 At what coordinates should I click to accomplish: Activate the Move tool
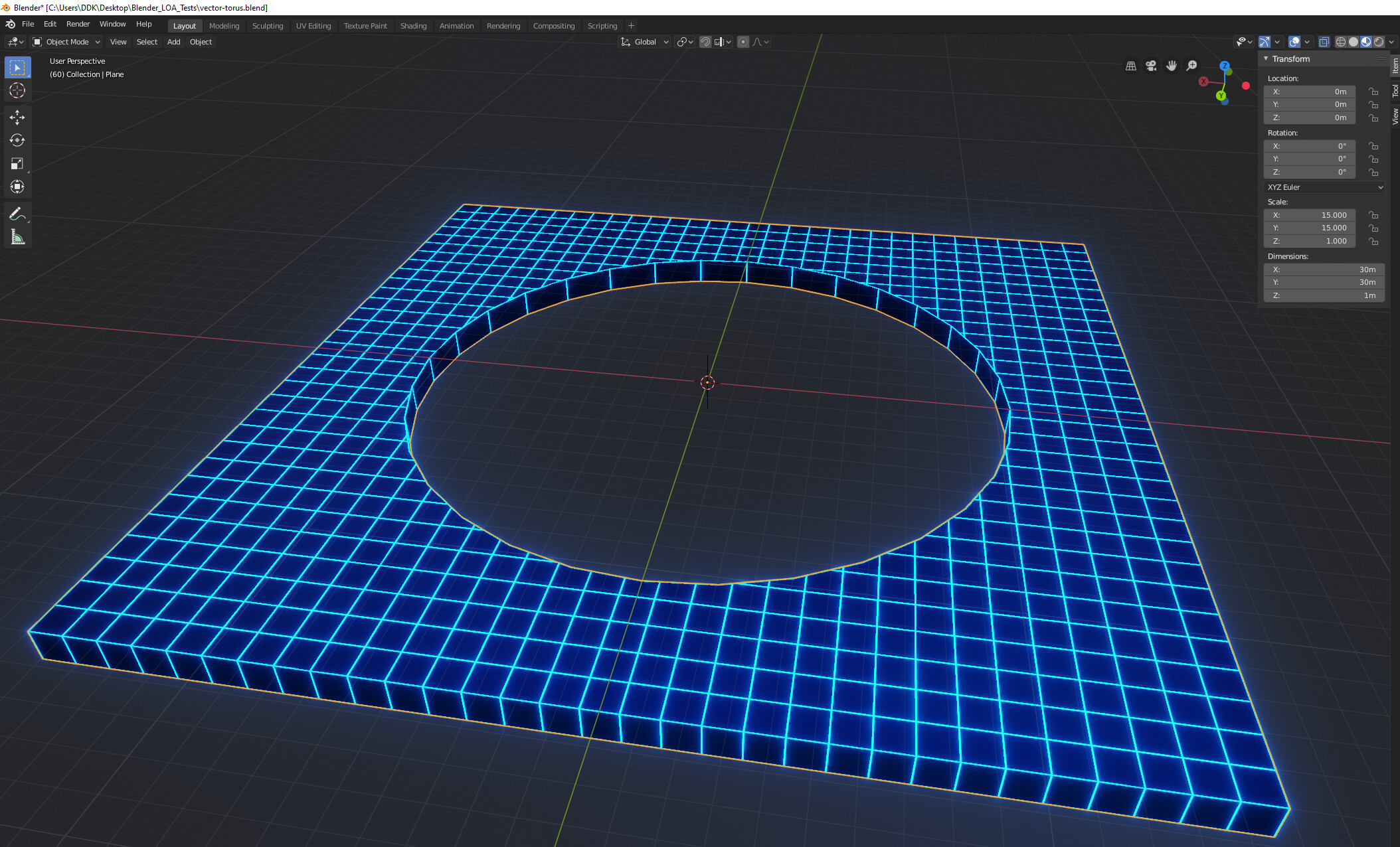(x=17, y=117)
